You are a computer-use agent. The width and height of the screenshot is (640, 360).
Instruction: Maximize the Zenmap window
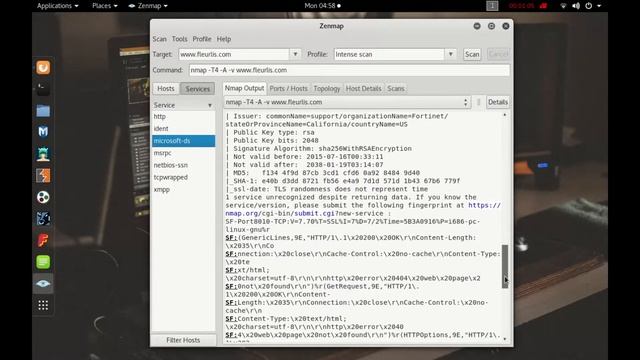[491, 26]
